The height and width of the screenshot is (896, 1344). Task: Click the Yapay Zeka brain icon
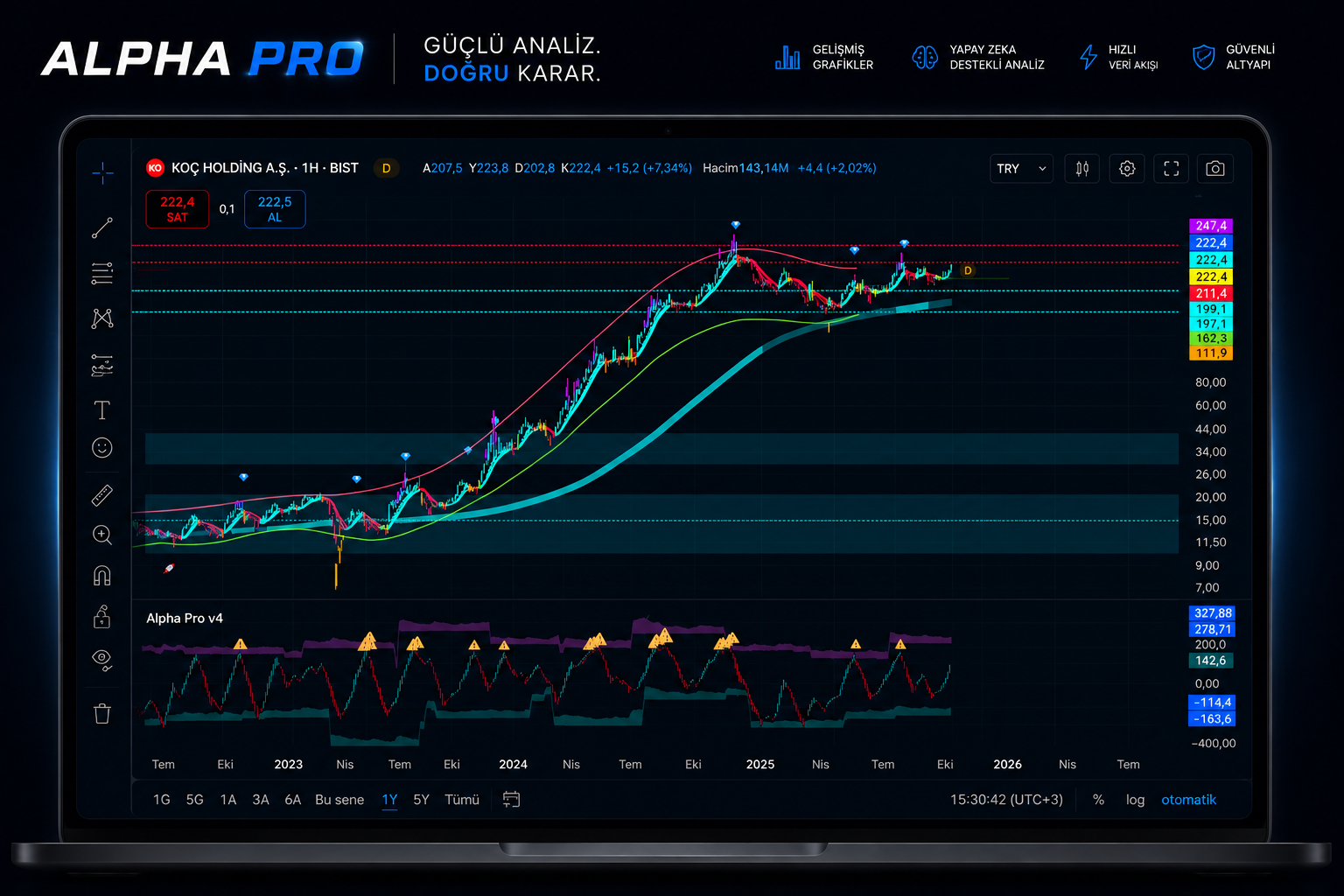[925, 58]
